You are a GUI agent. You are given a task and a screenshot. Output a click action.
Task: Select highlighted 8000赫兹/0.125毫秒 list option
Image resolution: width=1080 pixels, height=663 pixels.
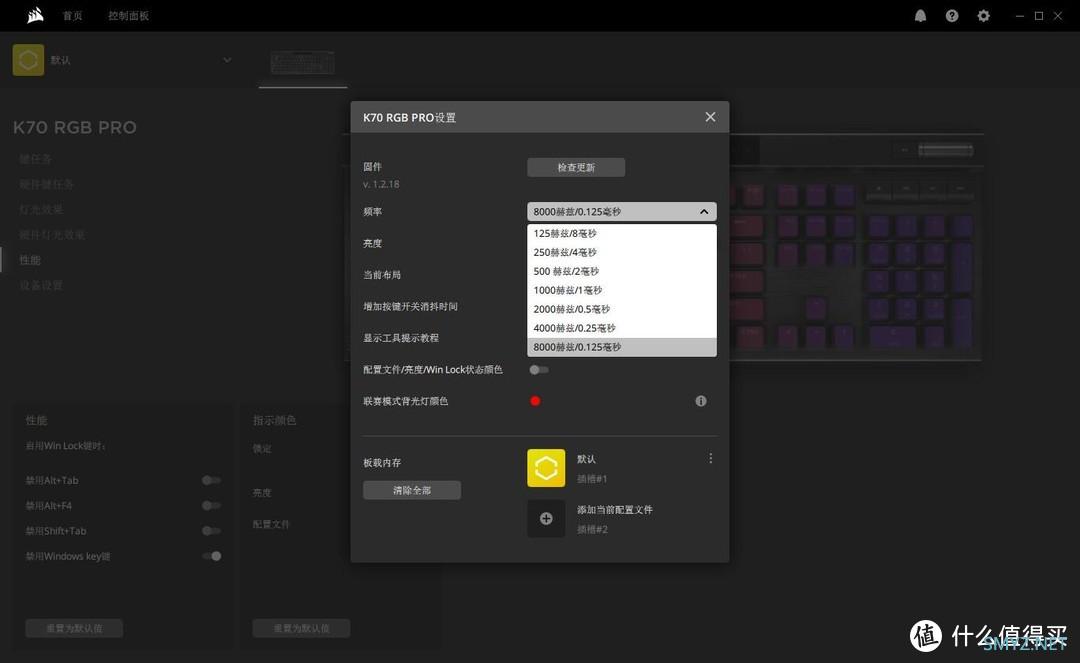coord(622,347)
